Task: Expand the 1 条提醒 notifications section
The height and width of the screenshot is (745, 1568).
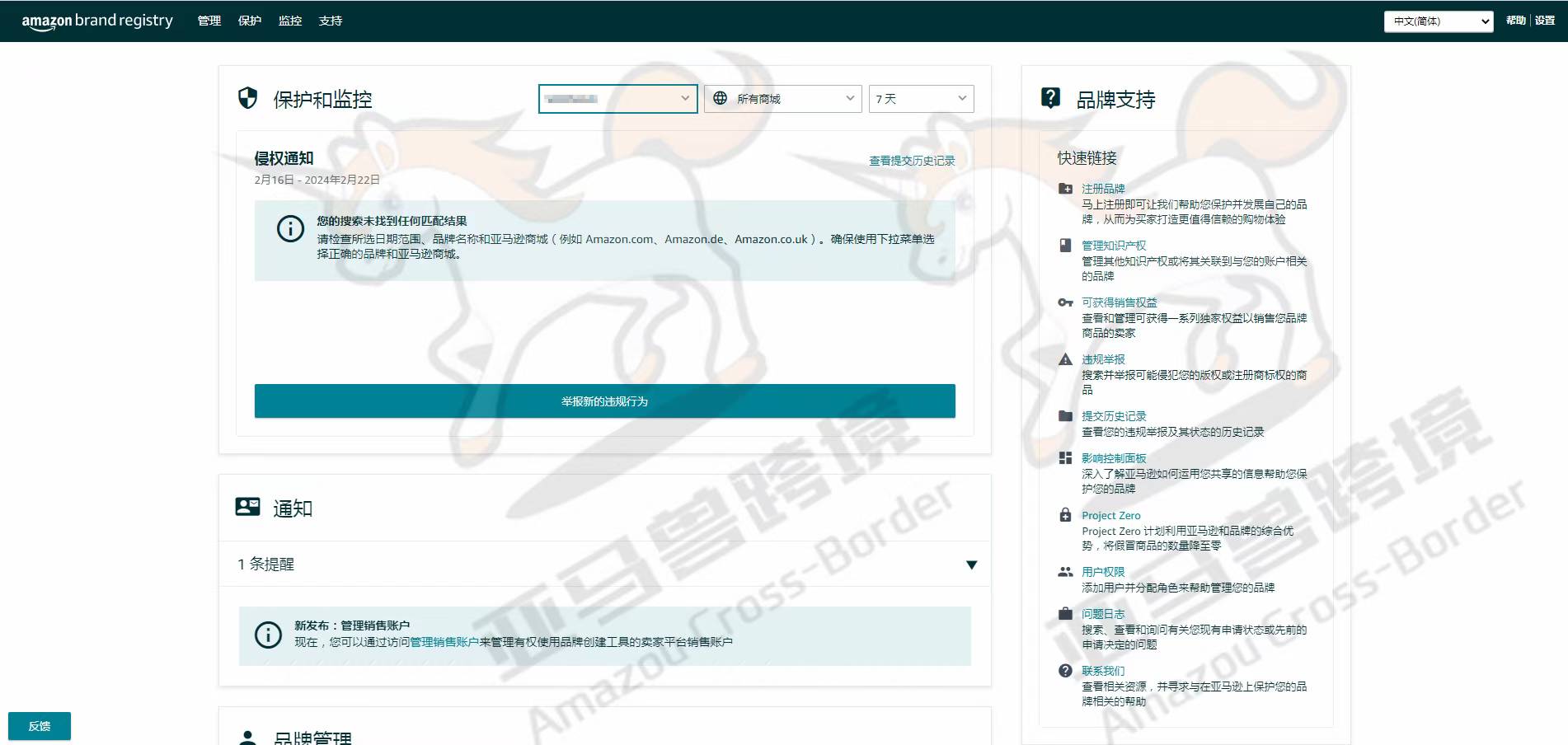Action: tap(604, 565)
